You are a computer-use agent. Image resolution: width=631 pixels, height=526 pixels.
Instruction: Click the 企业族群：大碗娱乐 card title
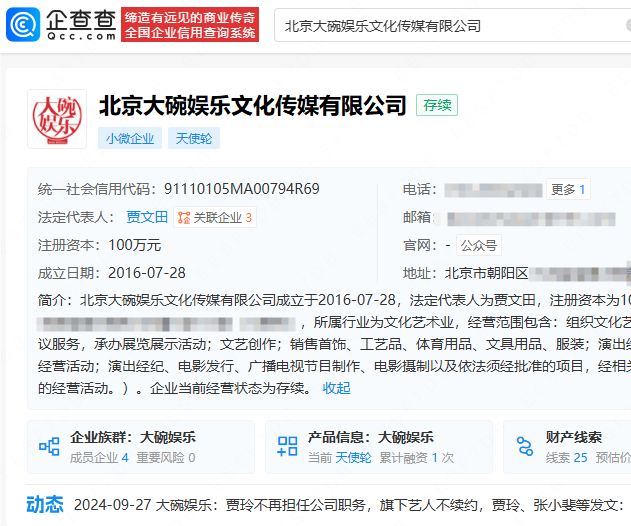(x=133, y=437)
